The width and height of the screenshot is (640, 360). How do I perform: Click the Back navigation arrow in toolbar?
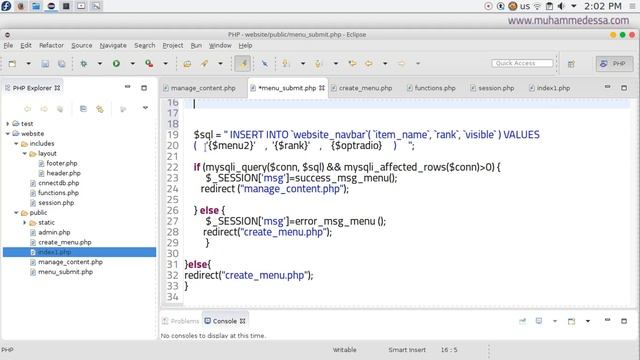(369, 64)
